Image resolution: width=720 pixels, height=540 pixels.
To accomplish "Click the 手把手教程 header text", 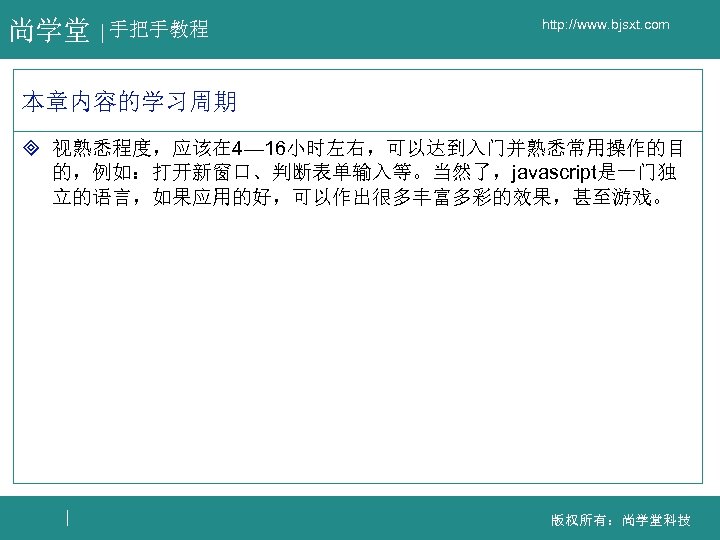I will coord(159,29).
